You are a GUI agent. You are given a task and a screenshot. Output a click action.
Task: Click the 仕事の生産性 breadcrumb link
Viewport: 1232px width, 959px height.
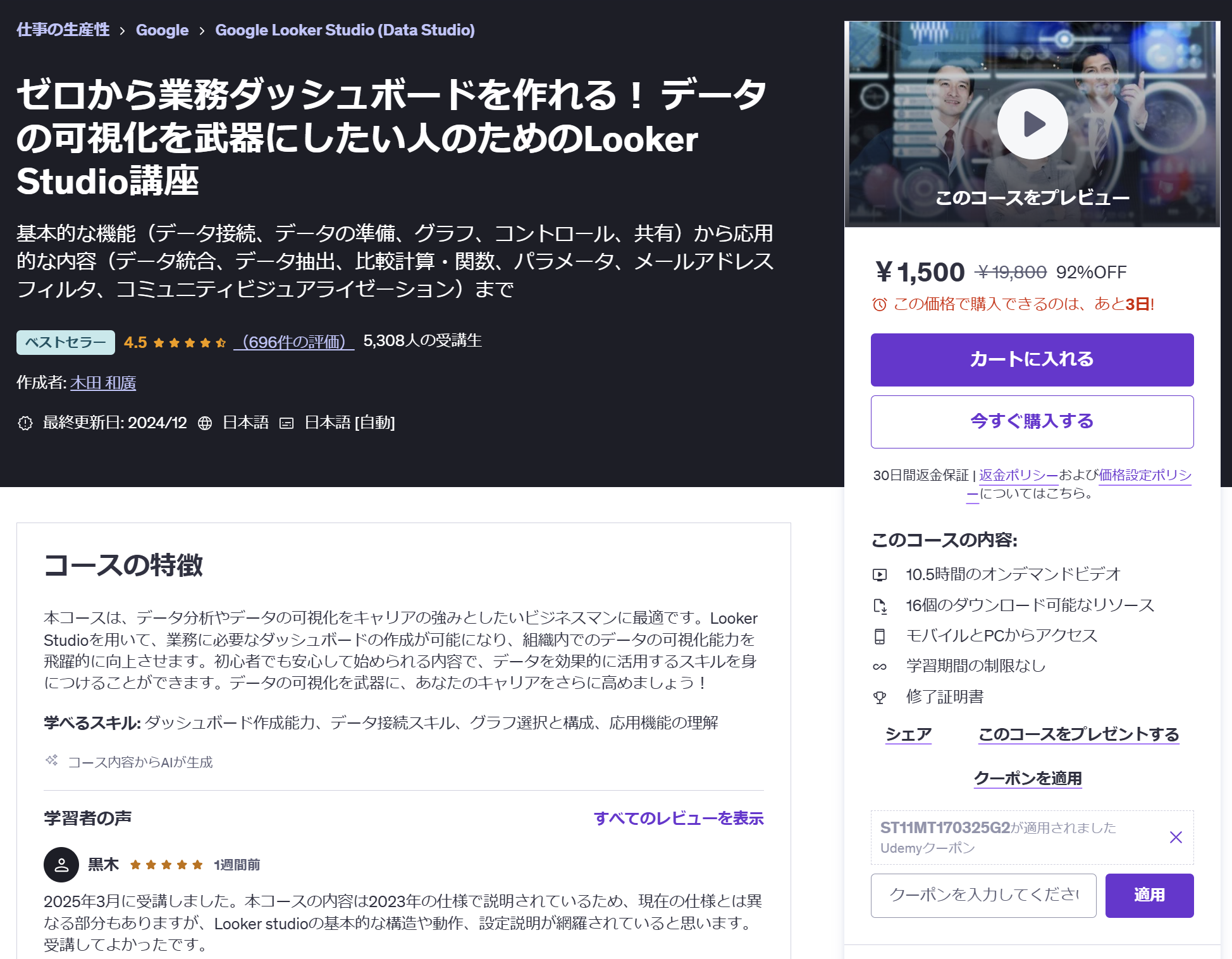pos(63,30)
